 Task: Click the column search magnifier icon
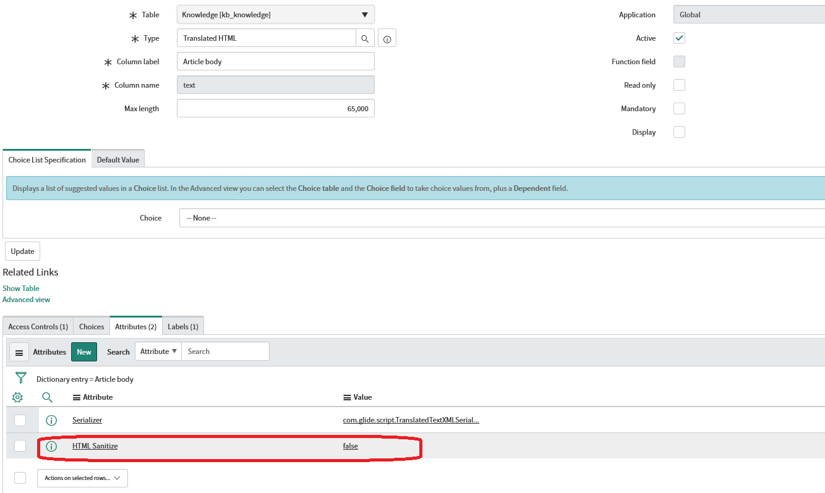point(47,397)
